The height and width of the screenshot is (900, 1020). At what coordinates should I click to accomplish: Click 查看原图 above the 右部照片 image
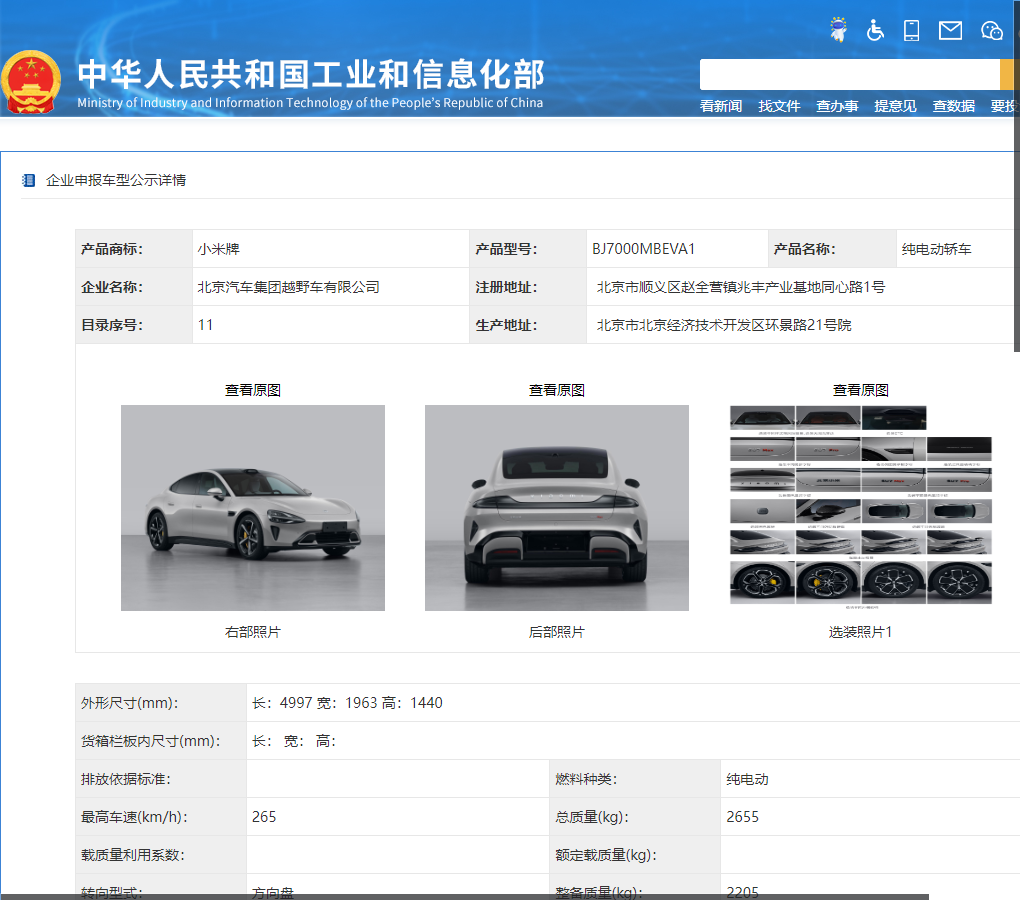(x=252, y=390)
